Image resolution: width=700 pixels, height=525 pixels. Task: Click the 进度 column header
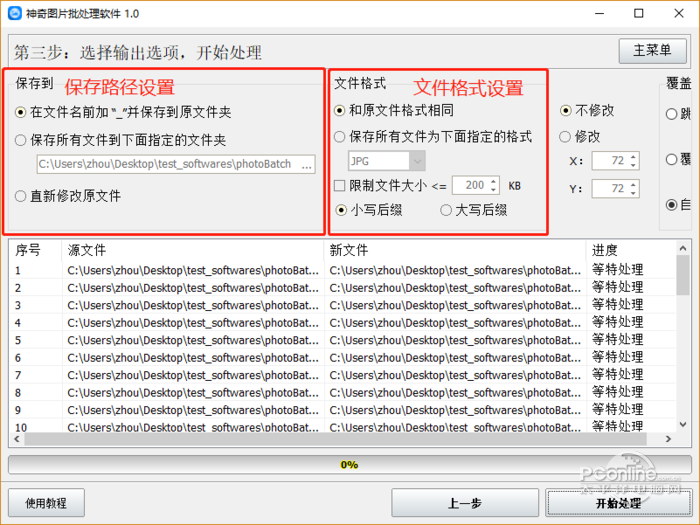pos(631,250)
